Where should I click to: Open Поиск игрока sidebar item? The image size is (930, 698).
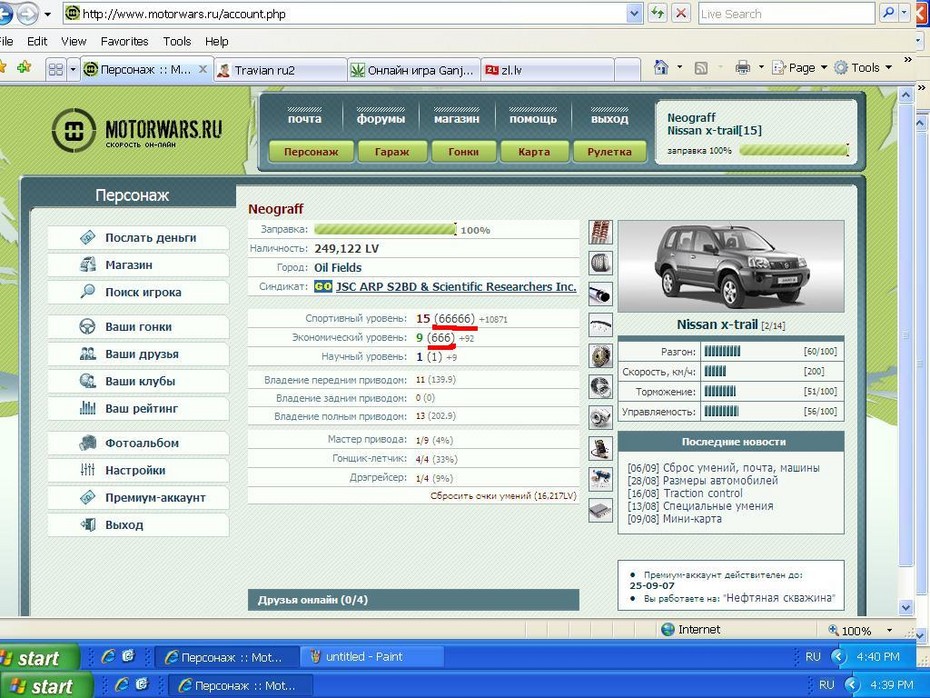(138, 292)
